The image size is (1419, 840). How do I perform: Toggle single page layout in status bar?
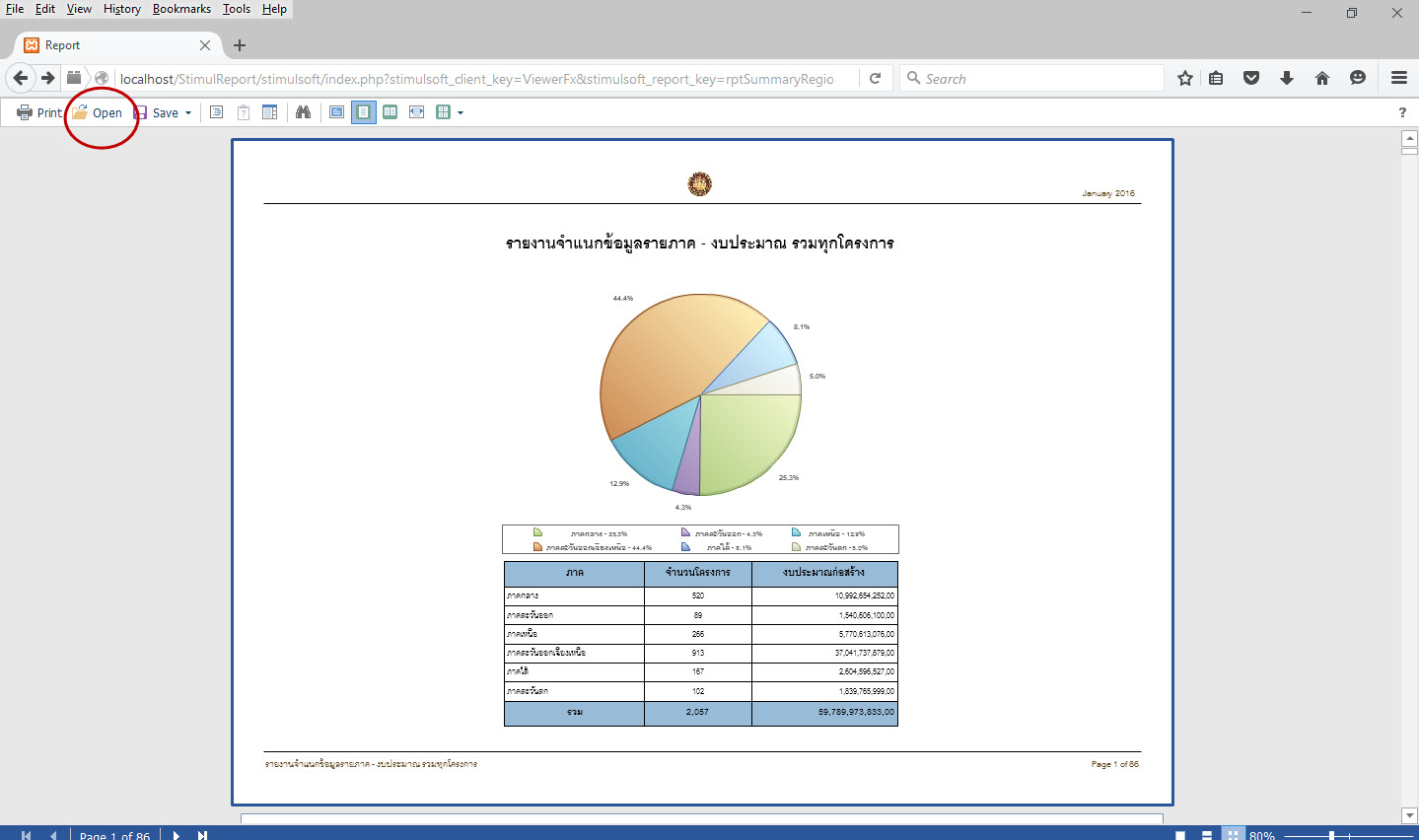click(x=1180, y=835)
